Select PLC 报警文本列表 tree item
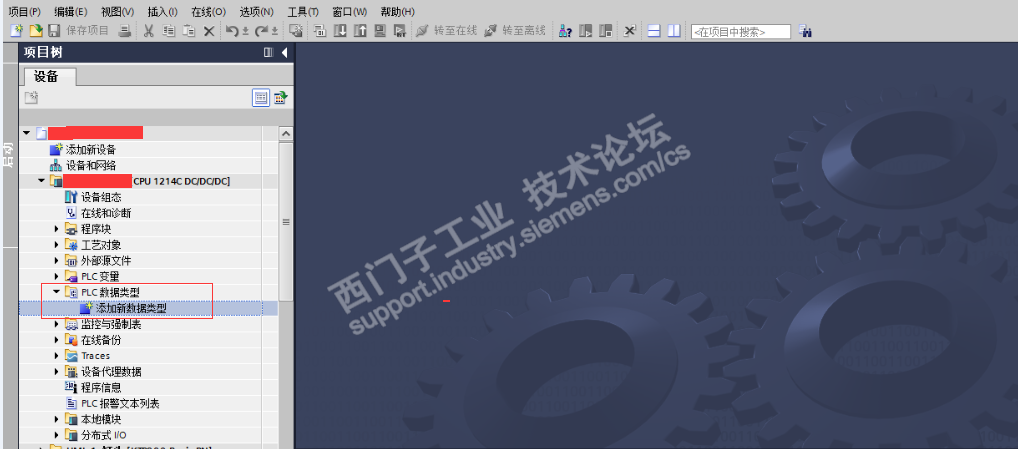 click(120, 404)
